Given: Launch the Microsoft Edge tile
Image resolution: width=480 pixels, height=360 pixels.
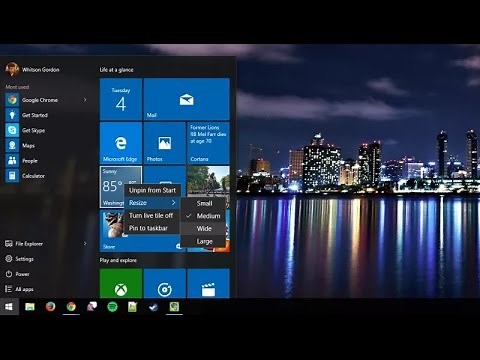Looking at the screenshot, I should point(121,143).
